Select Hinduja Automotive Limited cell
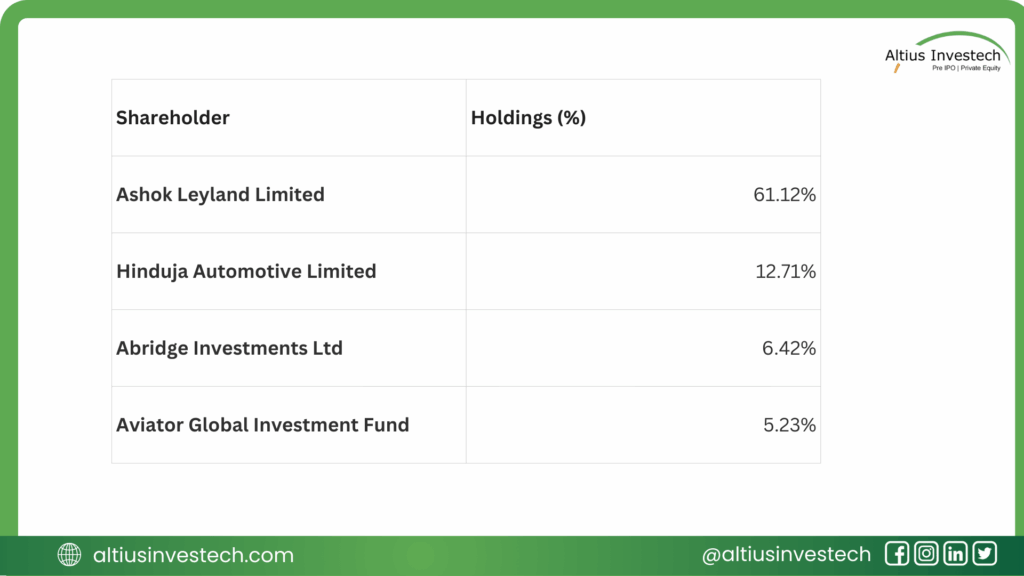 point(246,271)
